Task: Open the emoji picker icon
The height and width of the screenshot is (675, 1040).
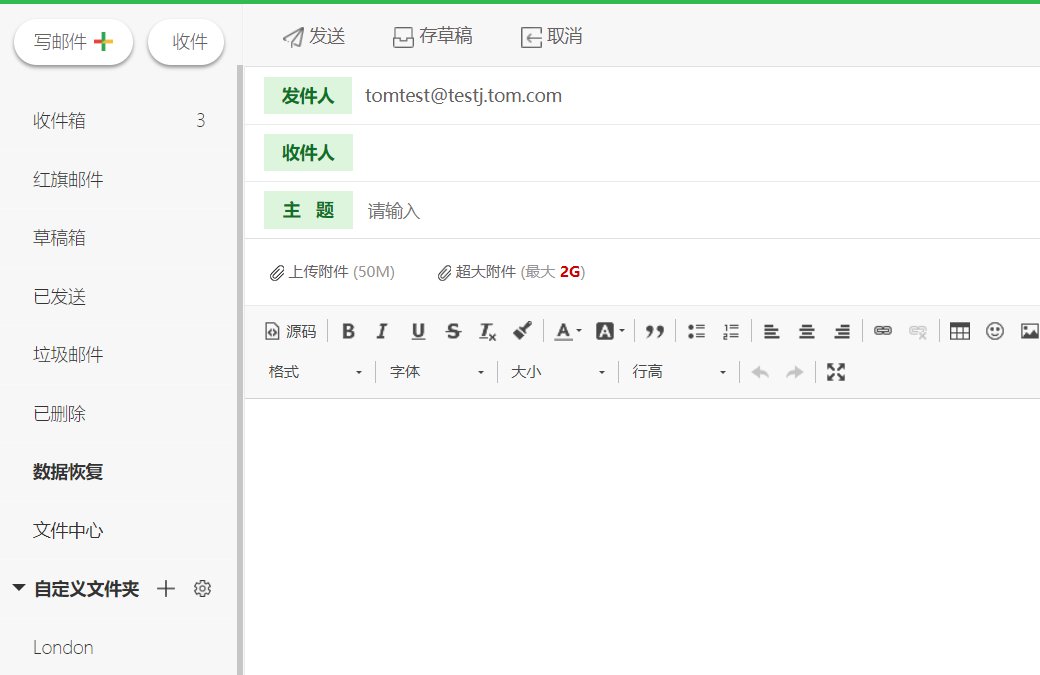Action: 995,331
